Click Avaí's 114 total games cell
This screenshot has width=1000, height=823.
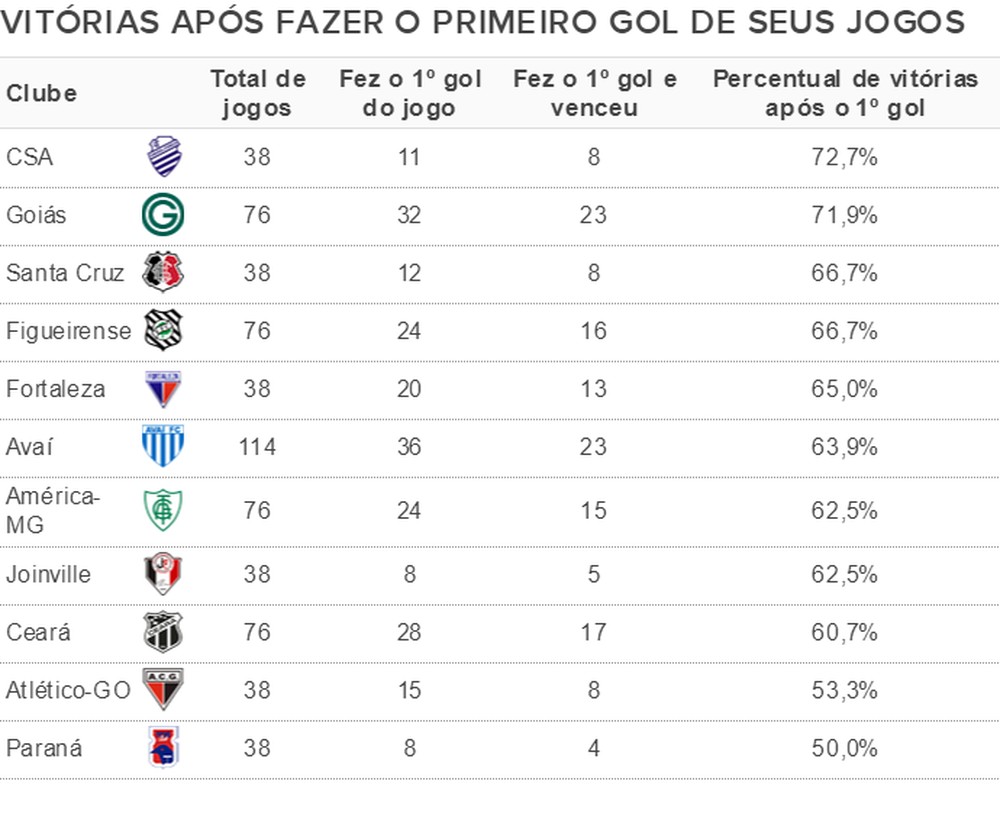click(257, 446)
